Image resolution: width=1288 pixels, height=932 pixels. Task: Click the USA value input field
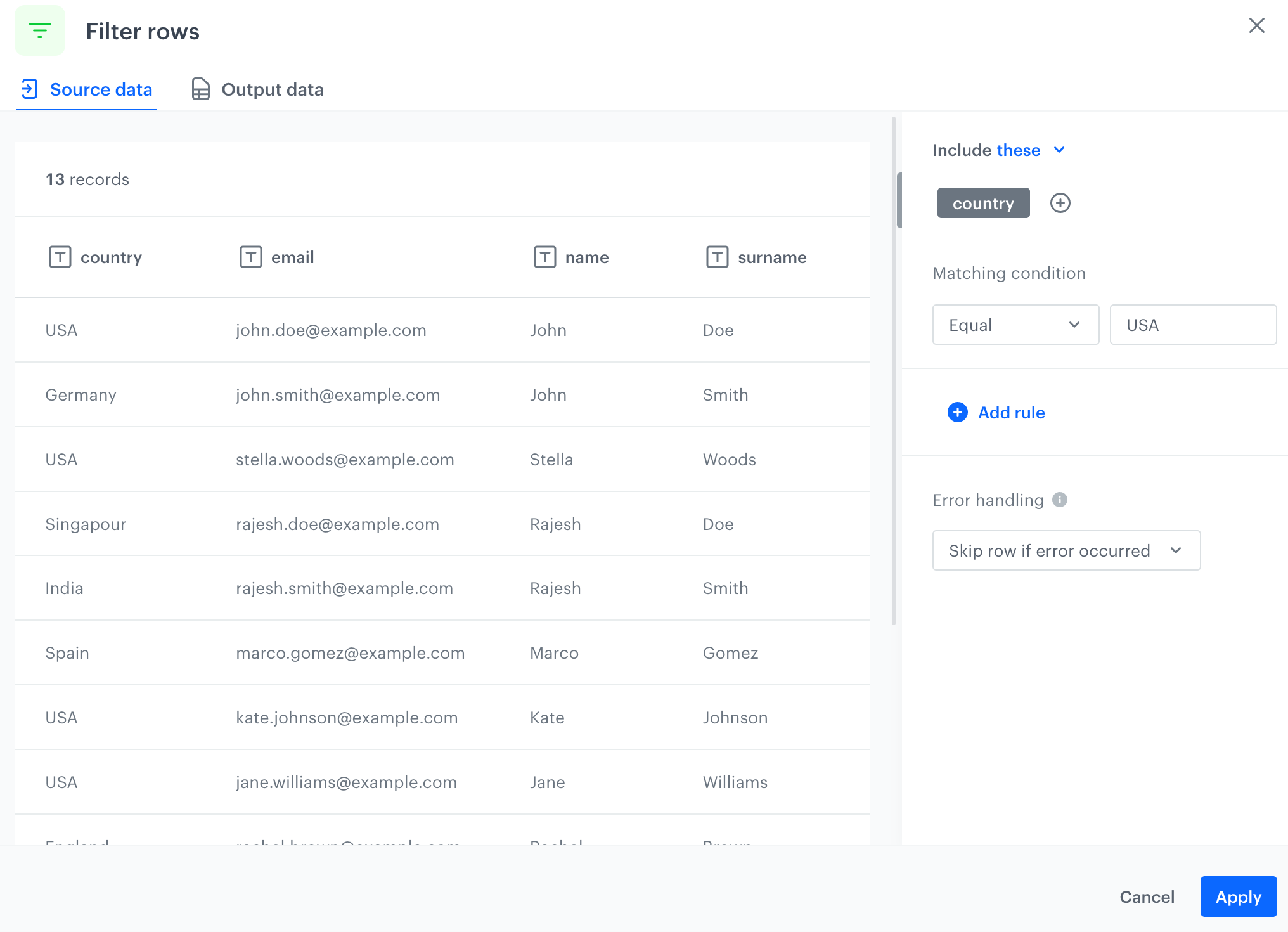[x=1193, y=325]
